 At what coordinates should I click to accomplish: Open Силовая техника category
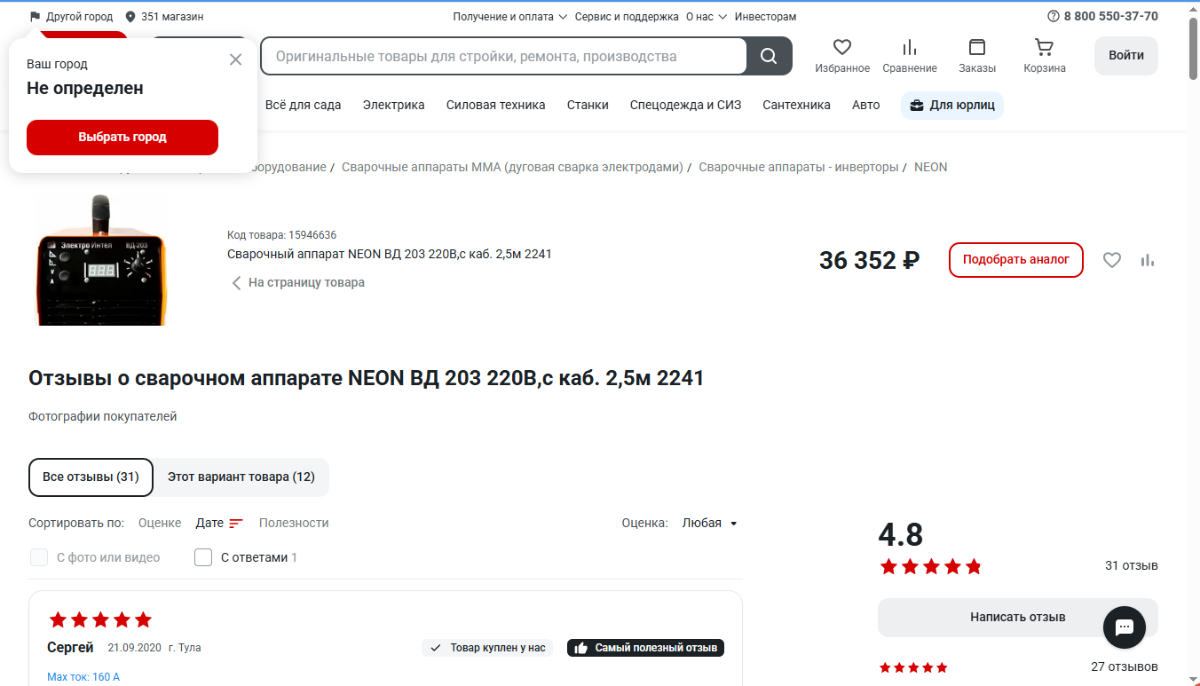[496, 105]
